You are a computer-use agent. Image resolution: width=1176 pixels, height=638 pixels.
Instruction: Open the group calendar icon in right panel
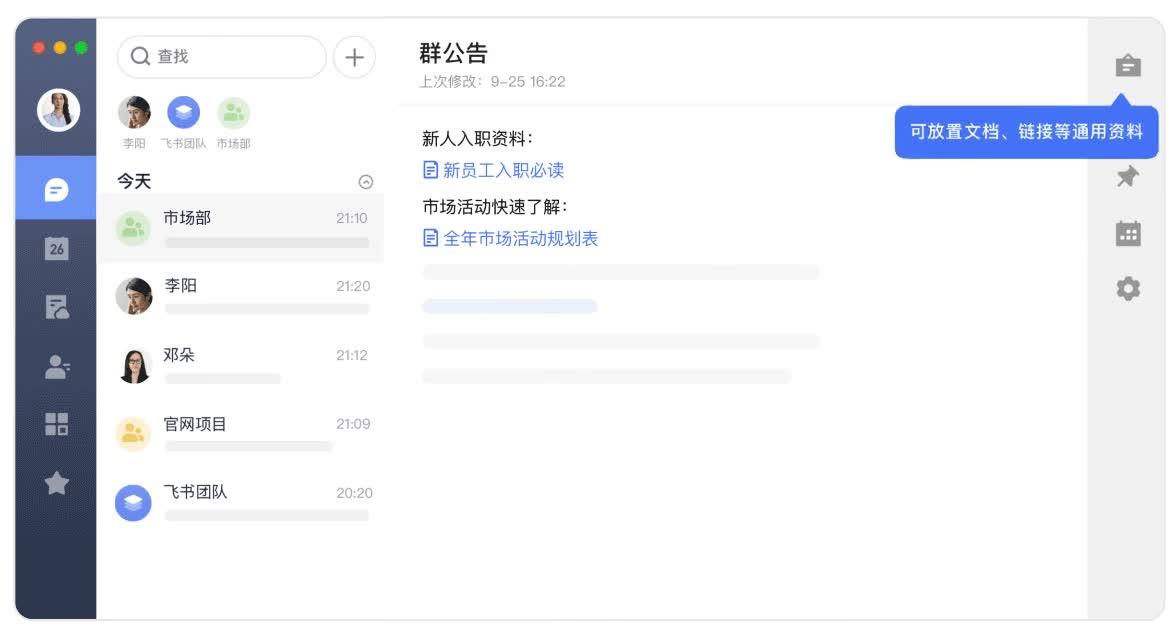coord(1128,234)
